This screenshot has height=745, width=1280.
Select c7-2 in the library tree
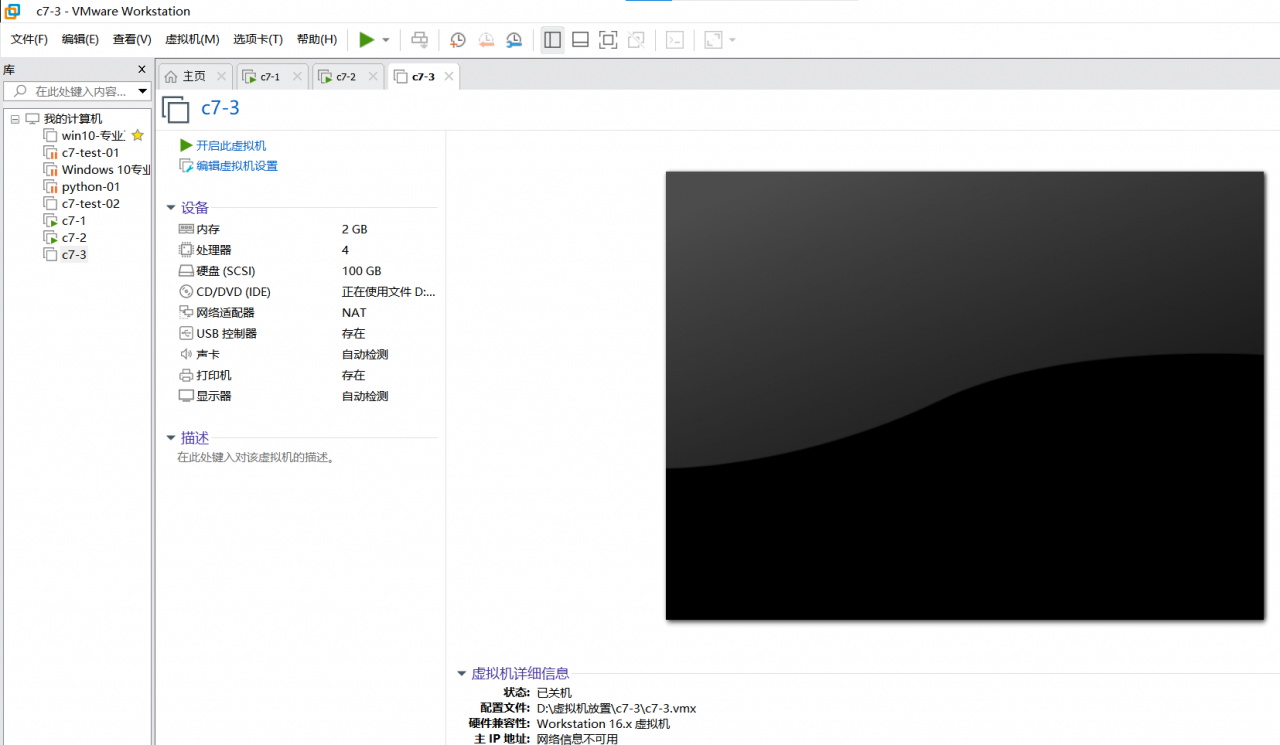pos(74,238)
